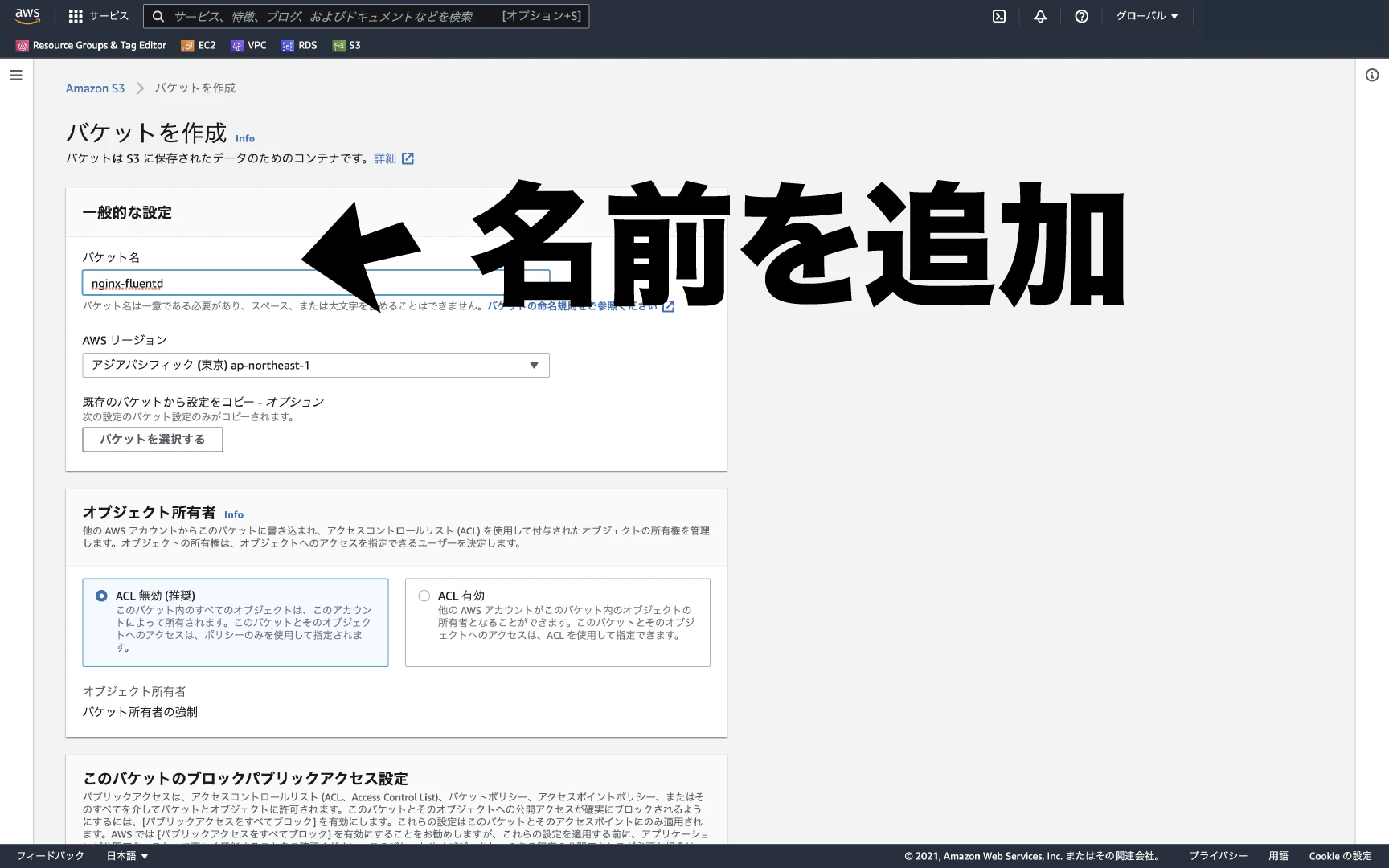Click the search magnifier icon
Screen dimensions: 1389x868
pos(158,16)
